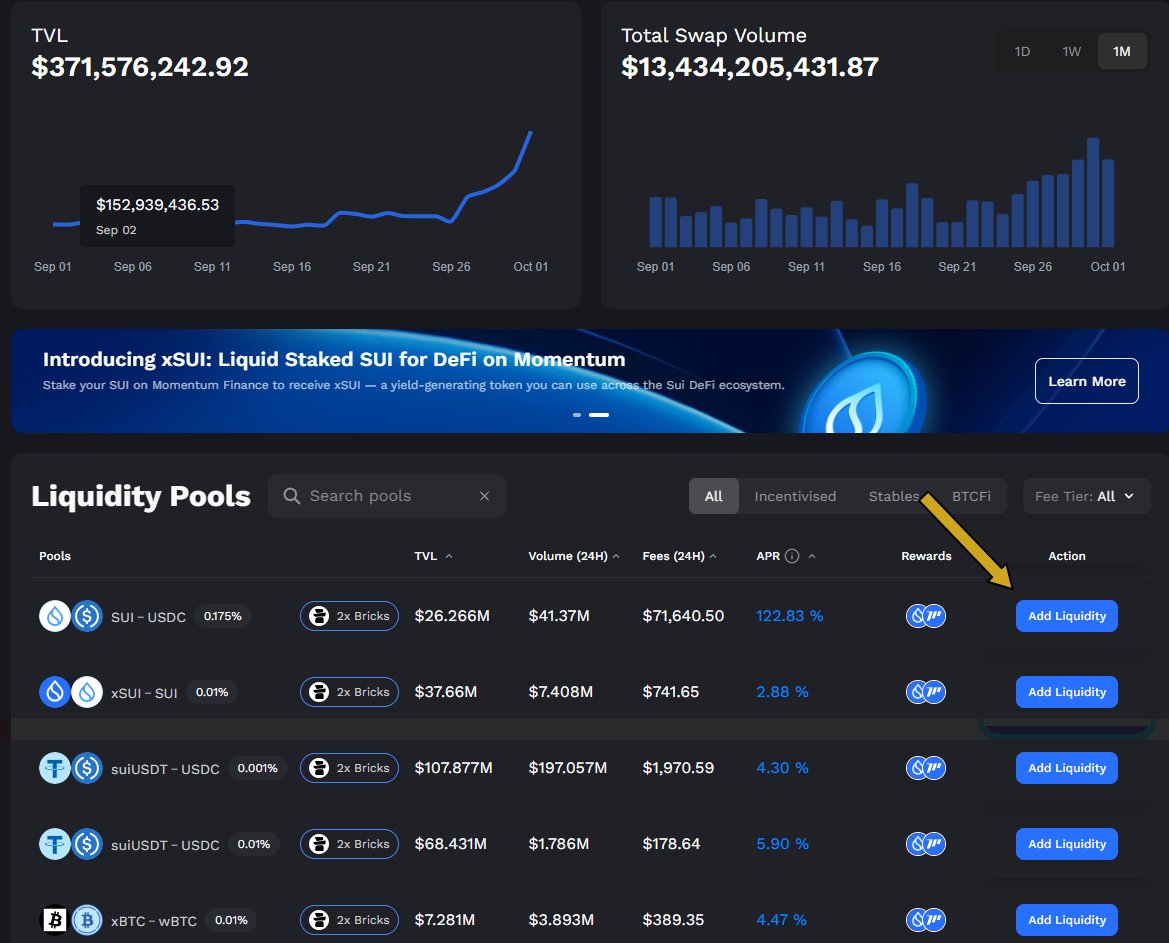
Task: Click the magnifier icon in pool search
Action: point(292,496)
